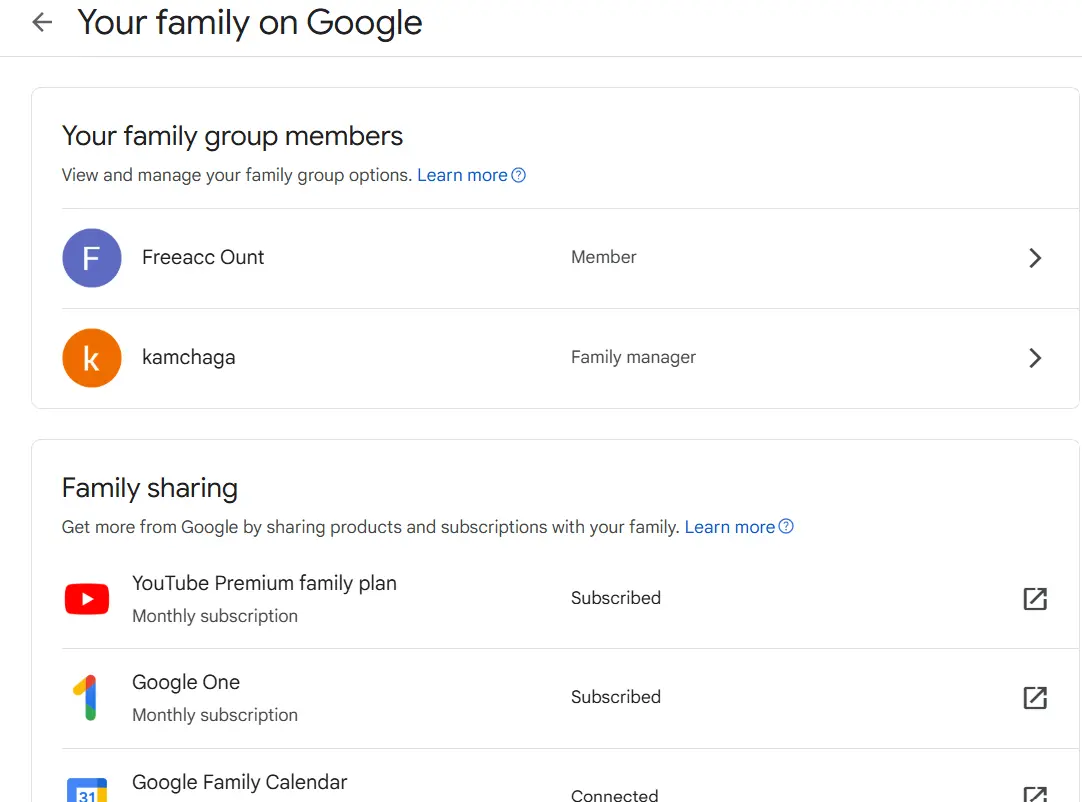1082x802 pixels.
Task: Click the Google Family Calendar icon
Action: coord(87,790)
